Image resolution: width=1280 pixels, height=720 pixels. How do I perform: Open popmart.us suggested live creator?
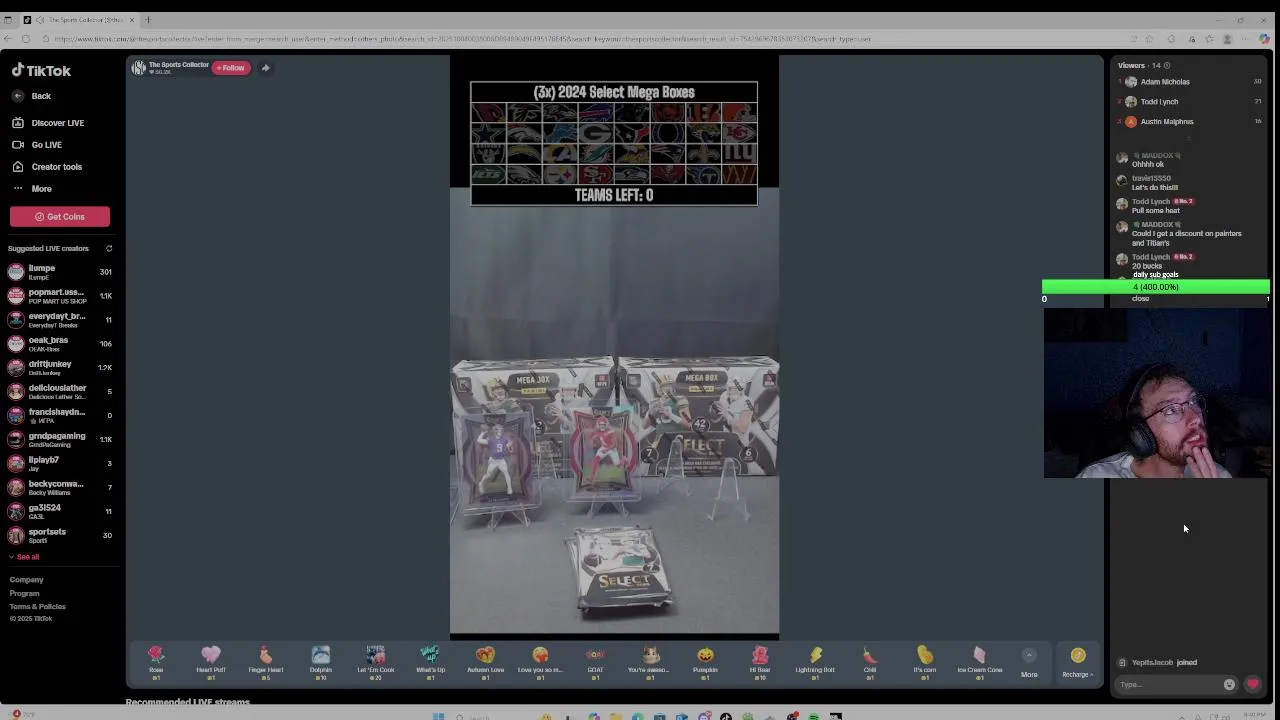click(60, 296)
